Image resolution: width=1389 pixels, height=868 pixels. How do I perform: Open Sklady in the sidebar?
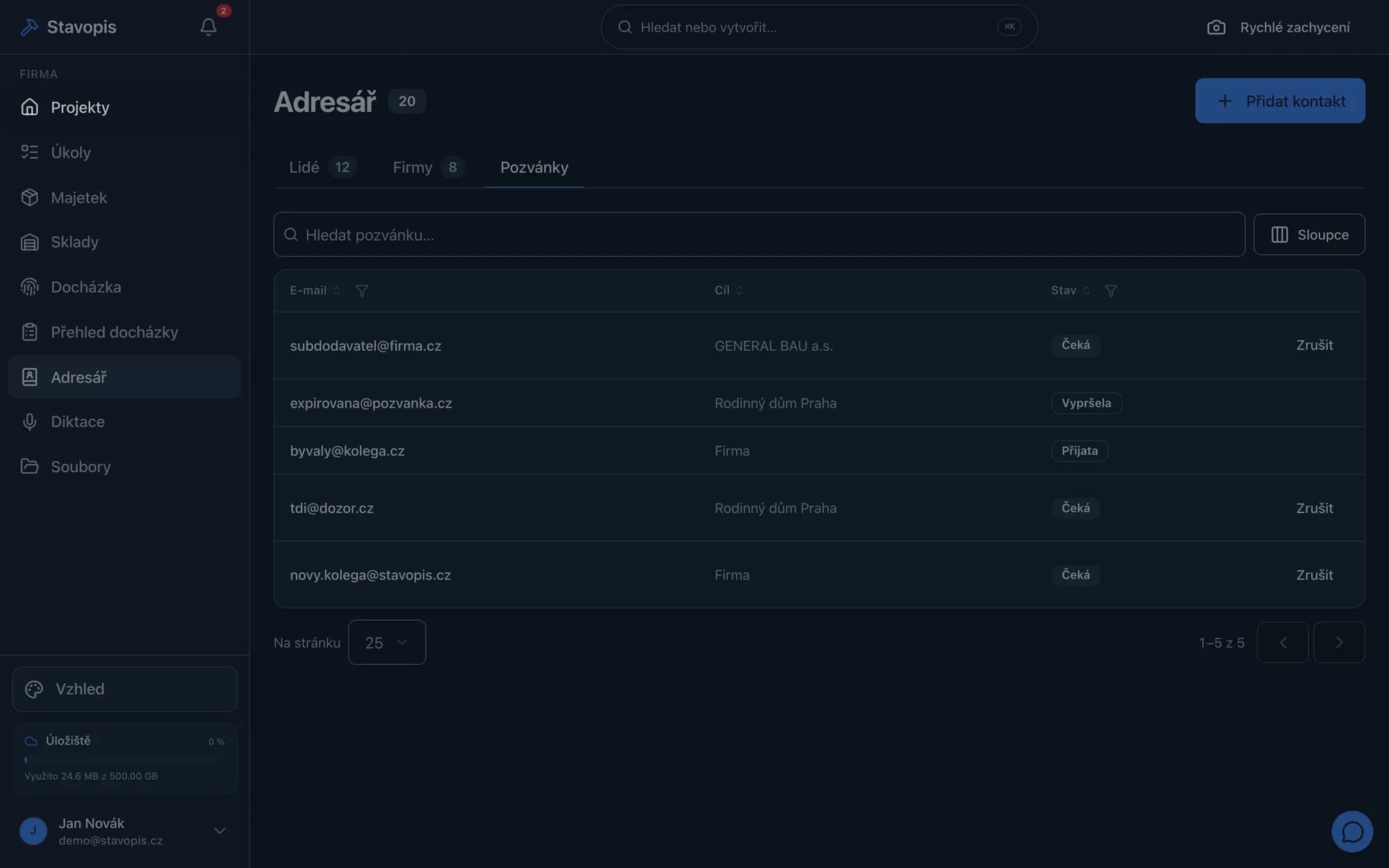click(x=124, y=242)
